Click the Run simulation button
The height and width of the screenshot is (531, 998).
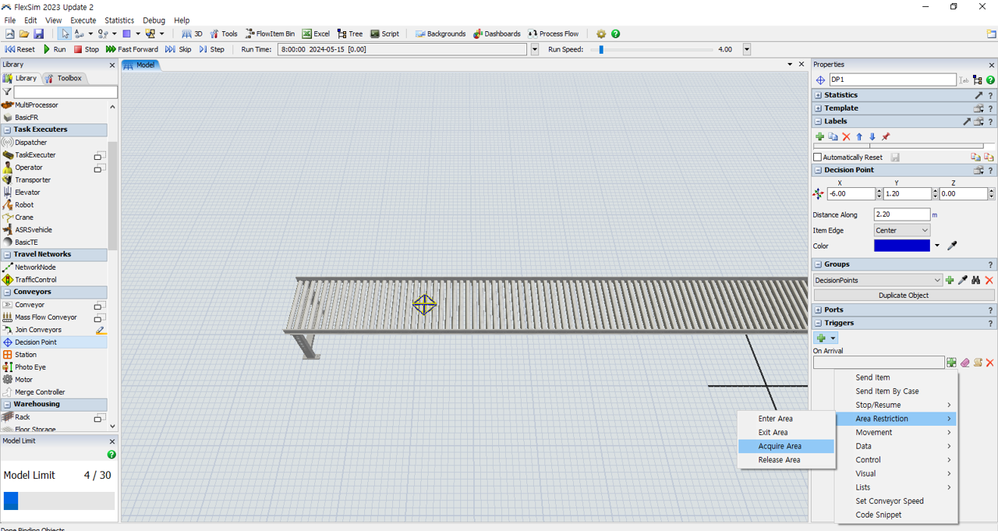(x=55, y=49)
